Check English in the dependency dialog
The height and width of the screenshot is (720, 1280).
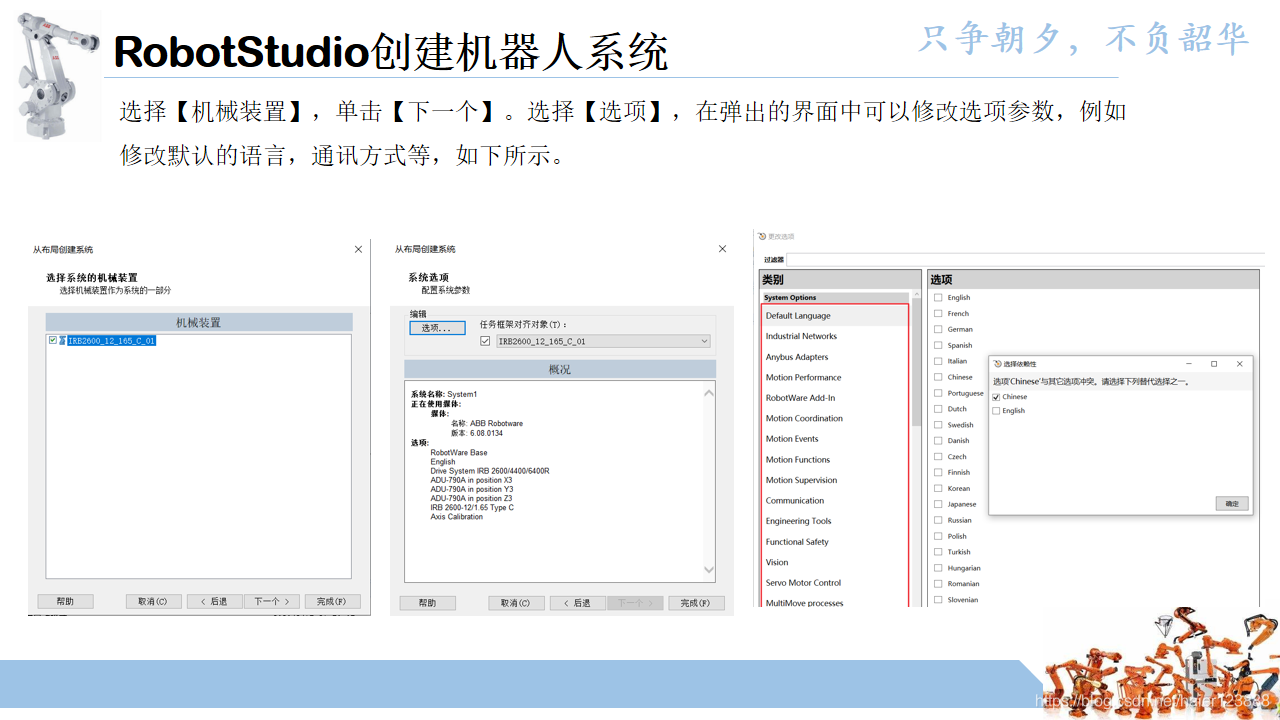(x=996, y=411)
